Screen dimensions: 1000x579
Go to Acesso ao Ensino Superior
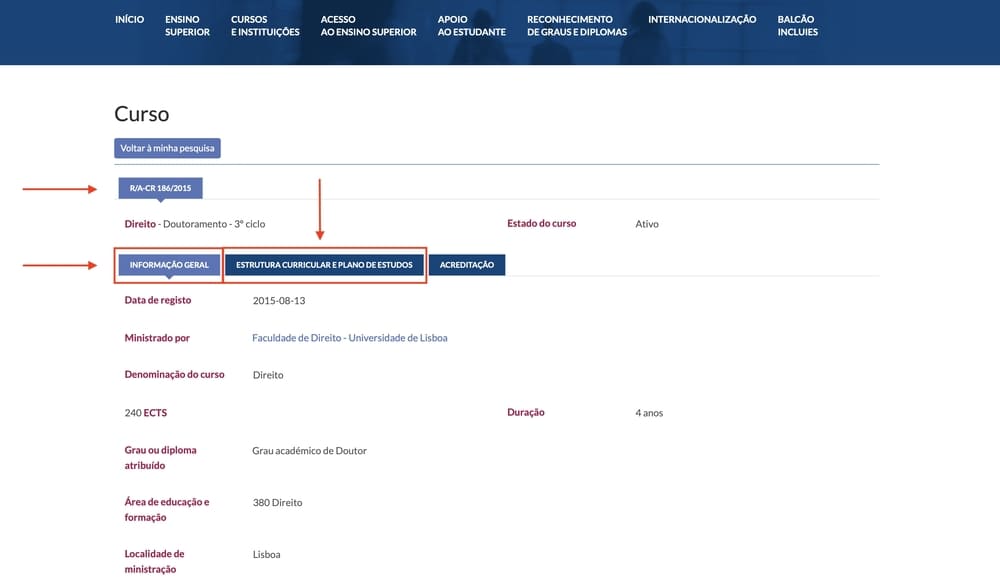368,26
